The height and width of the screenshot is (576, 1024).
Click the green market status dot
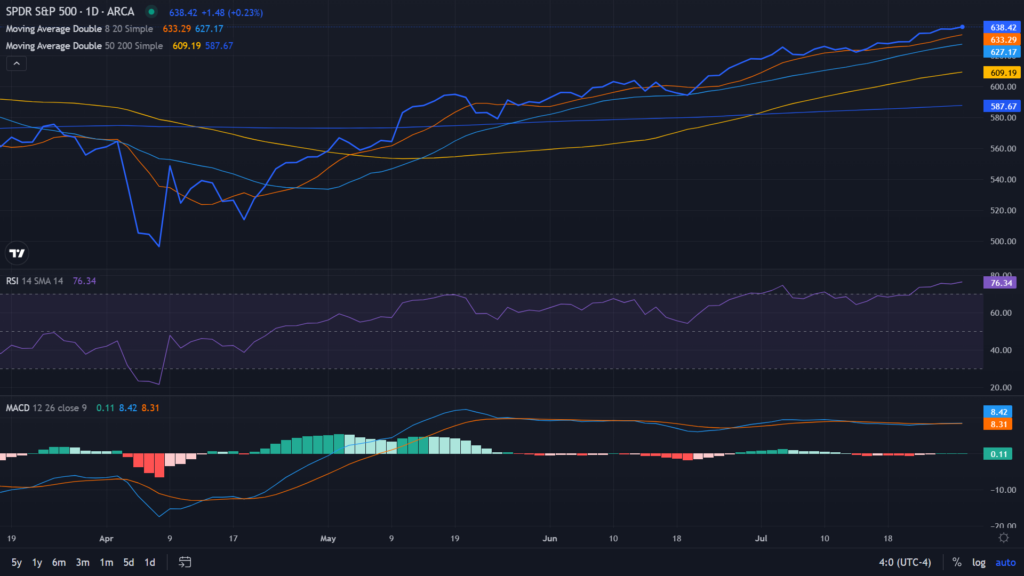152,12
